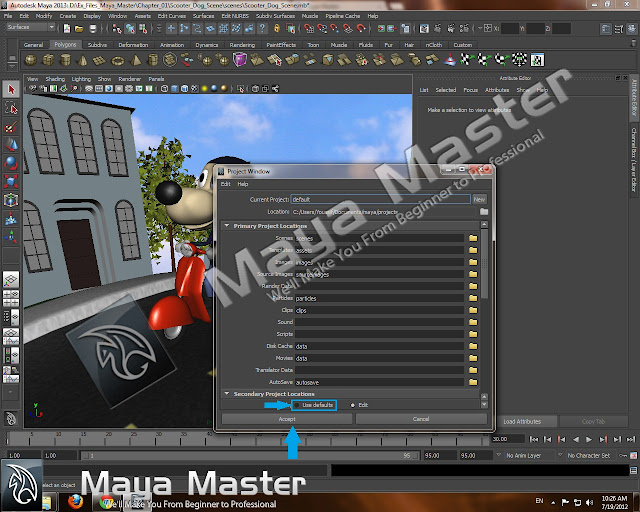Select the Single Perspective View layout

11,280
